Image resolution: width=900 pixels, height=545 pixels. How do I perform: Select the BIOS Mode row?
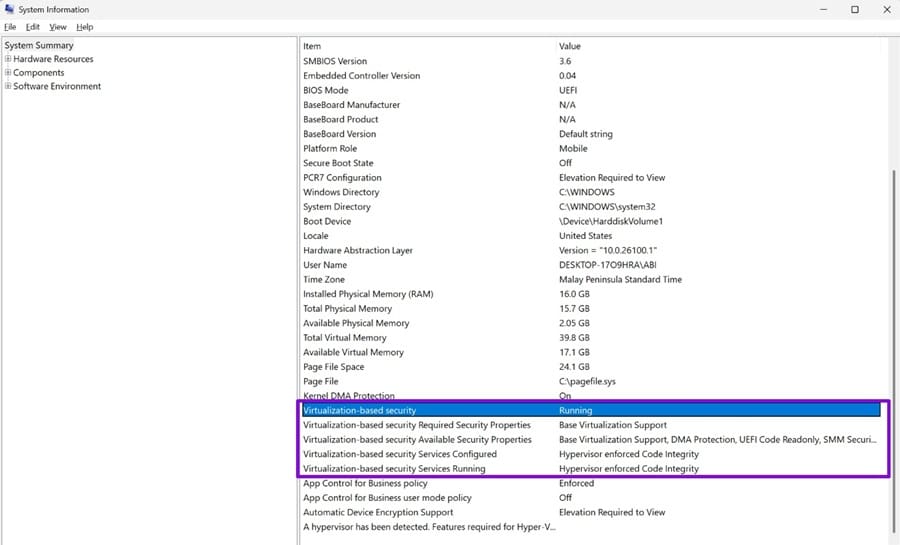(591, 90)
